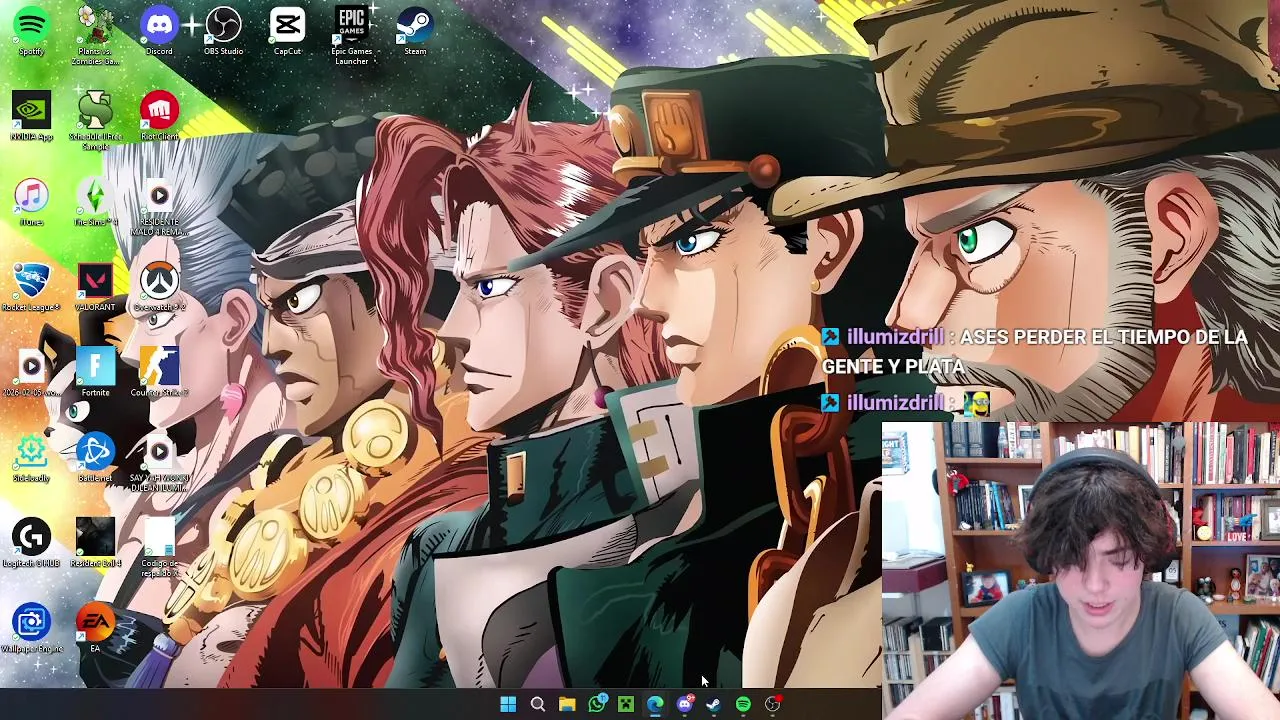
Task: Select the Counter-Strike 2 desktop icon
Action: pyautogui.click(x=159, y=372)
